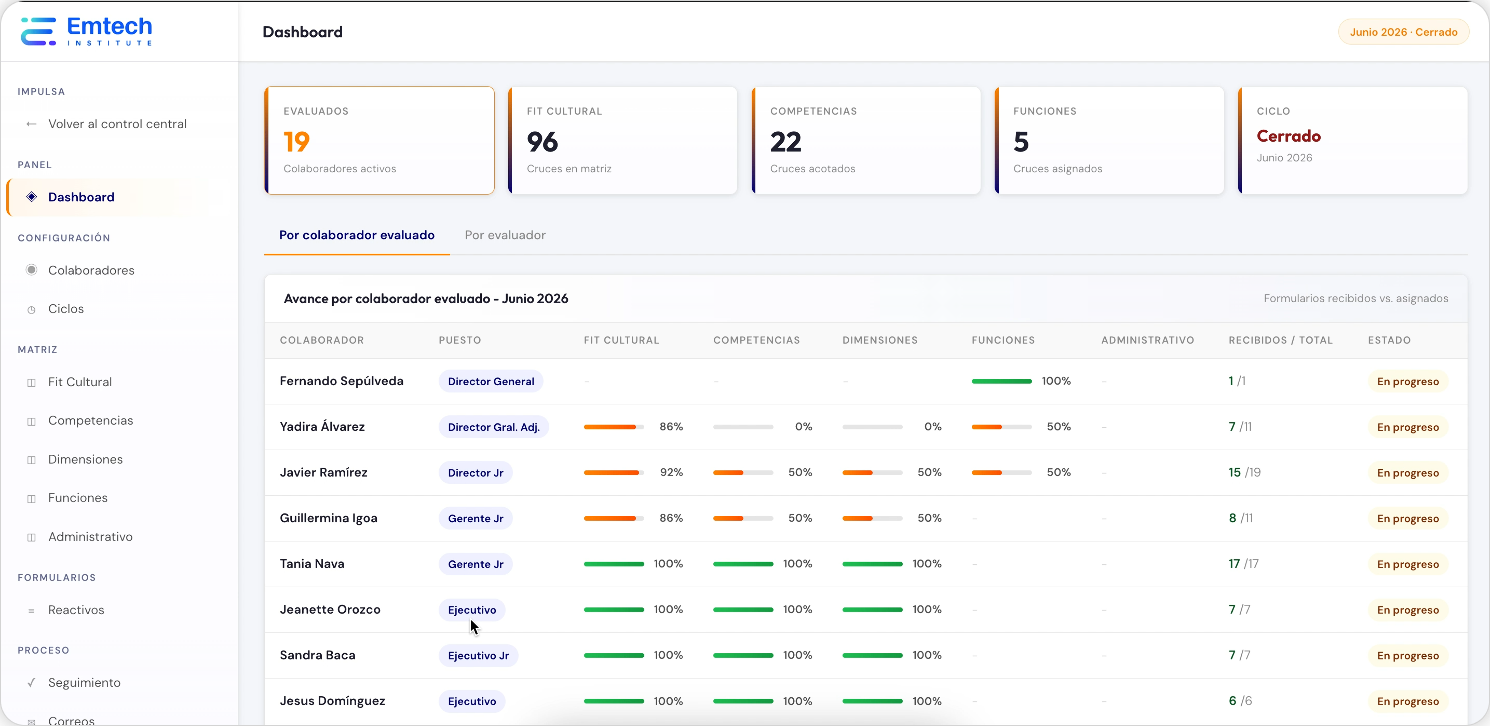Click the Administrativo matrix icon
The width and height of the screenshot is (1490, 726).
[x=31, y=537]
